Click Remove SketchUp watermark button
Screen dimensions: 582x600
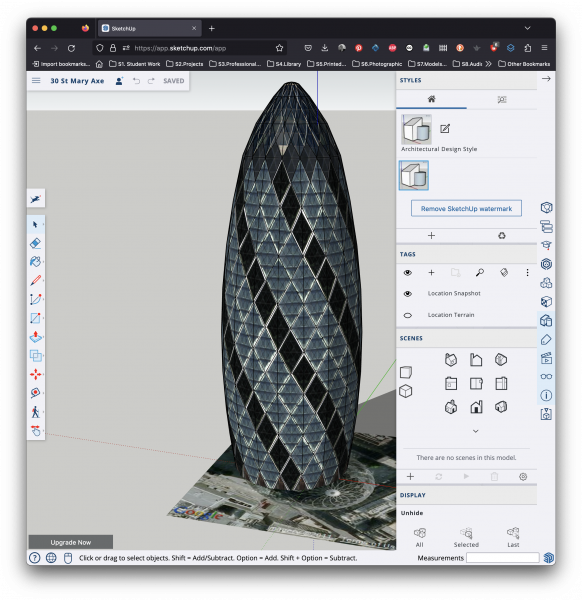(466, 209)
